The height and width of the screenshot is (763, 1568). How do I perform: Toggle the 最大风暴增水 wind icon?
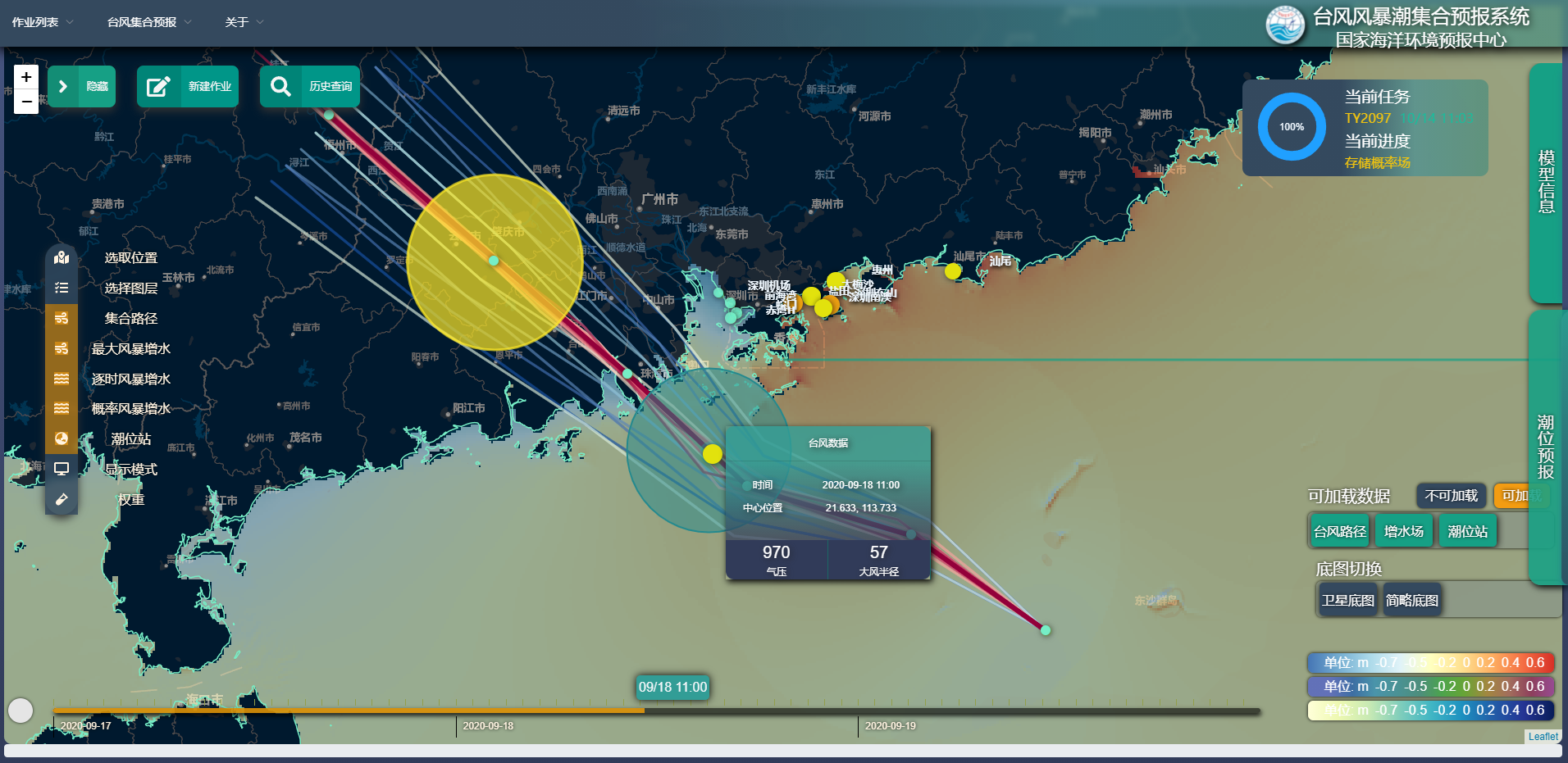[x=62, y=348]
